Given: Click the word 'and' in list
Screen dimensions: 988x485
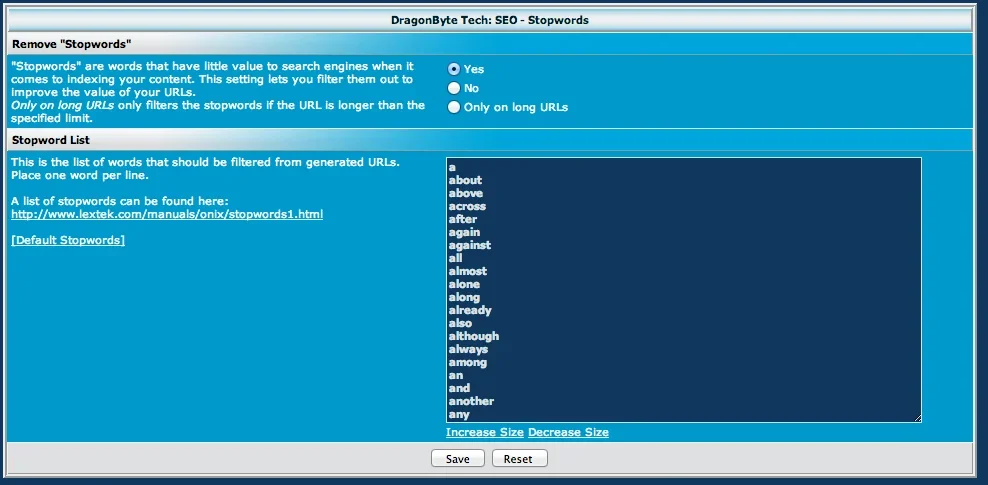Looking at the screenshot, I should 459,388.
